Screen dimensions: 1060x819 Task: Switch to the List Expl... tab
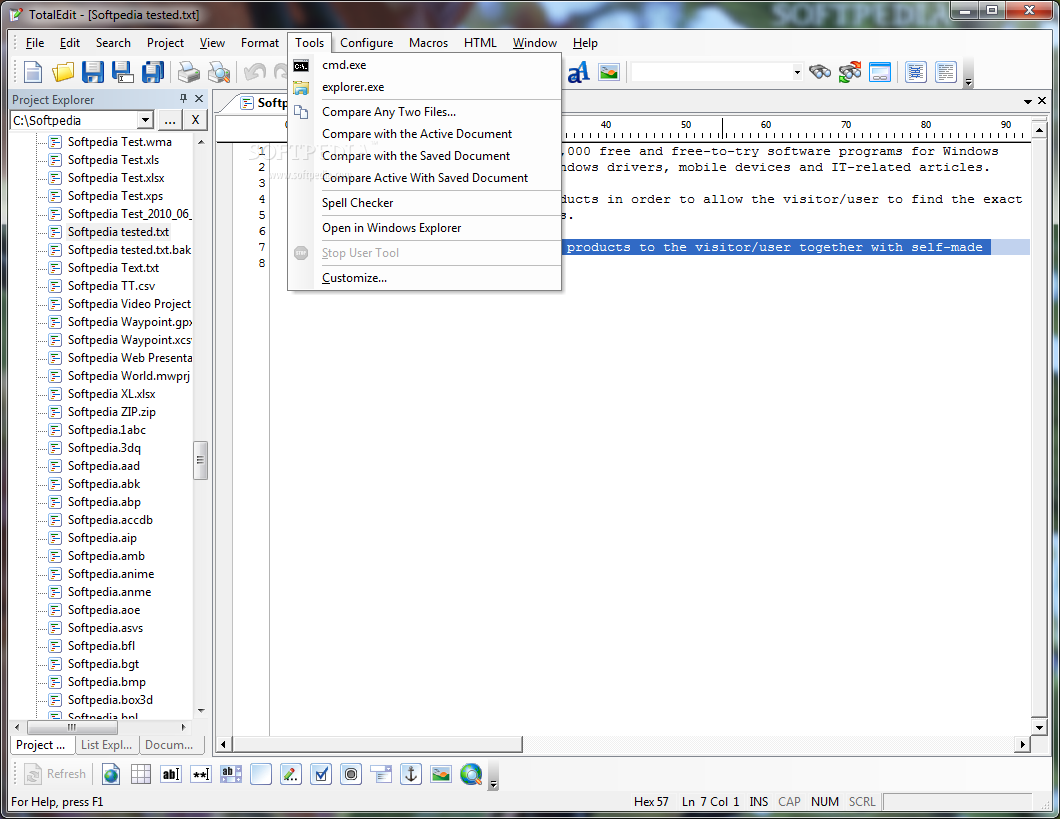(106, 745)
